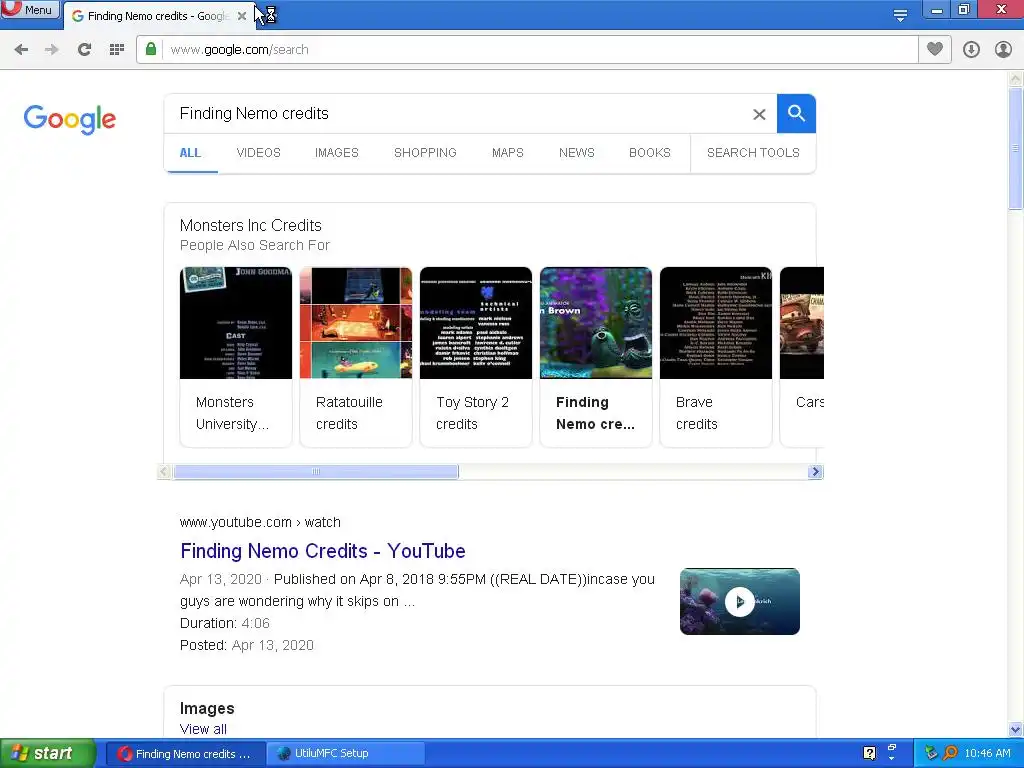Reload the current page
This screenshot has height=768, width=1024.
coord(84,50)
